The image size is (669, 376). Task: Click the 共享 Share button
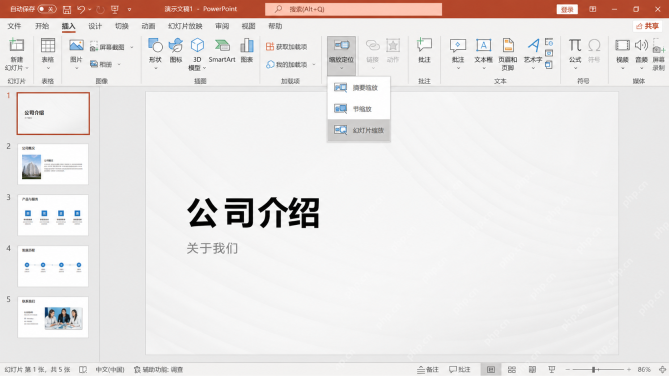(x=648, y=26)
